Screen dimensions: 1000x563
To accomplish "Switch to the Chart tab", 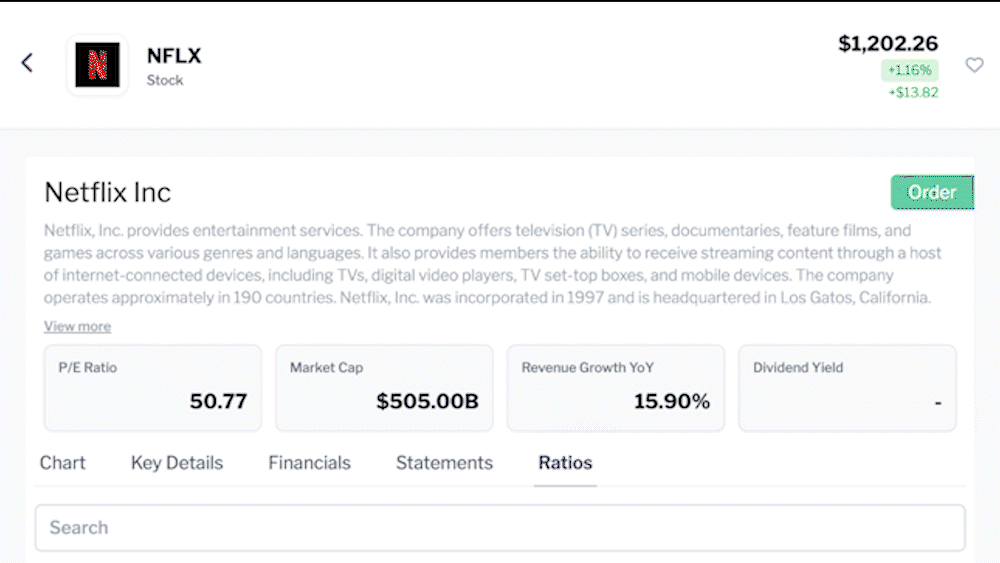I will [62, 463].
